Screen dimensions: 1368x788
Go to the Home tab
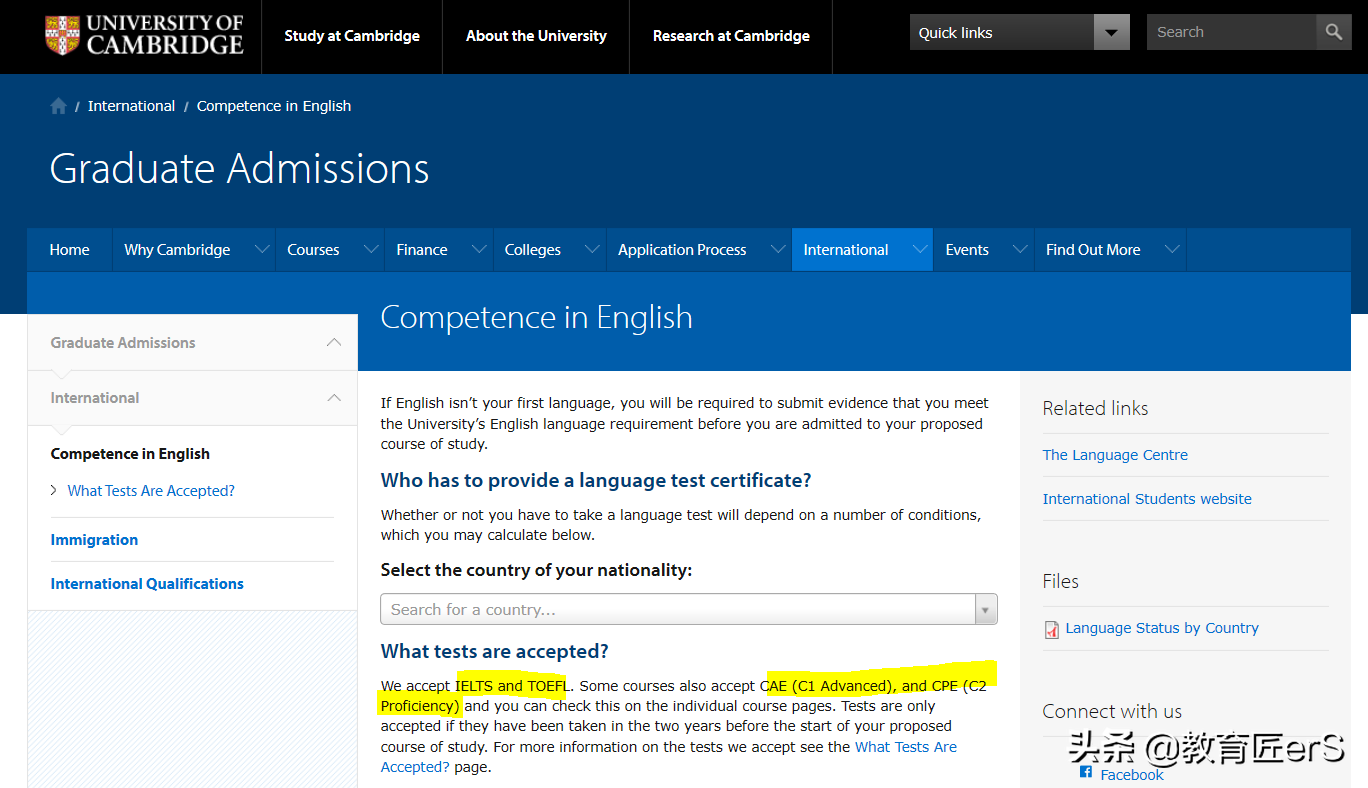tap(69, 250)
